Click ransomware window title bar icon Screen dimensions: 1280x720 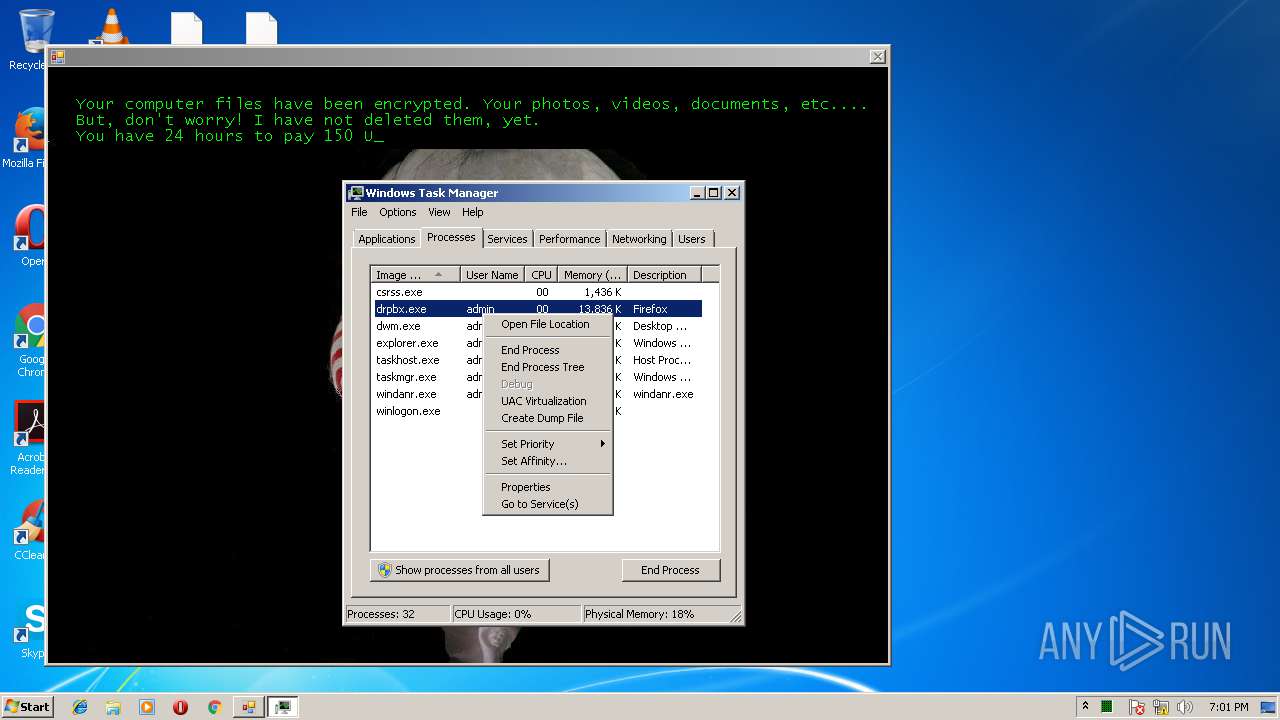58,57
